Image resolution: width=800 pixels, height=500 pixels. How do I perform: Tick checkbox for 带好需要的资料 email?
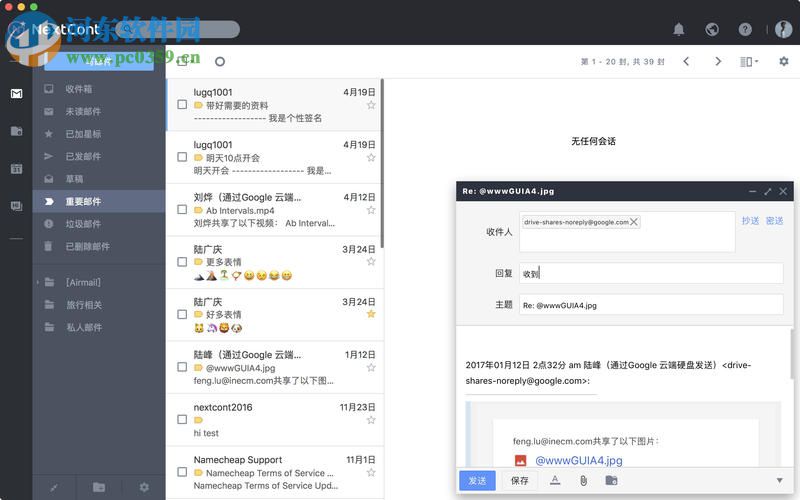coord(182,105)
